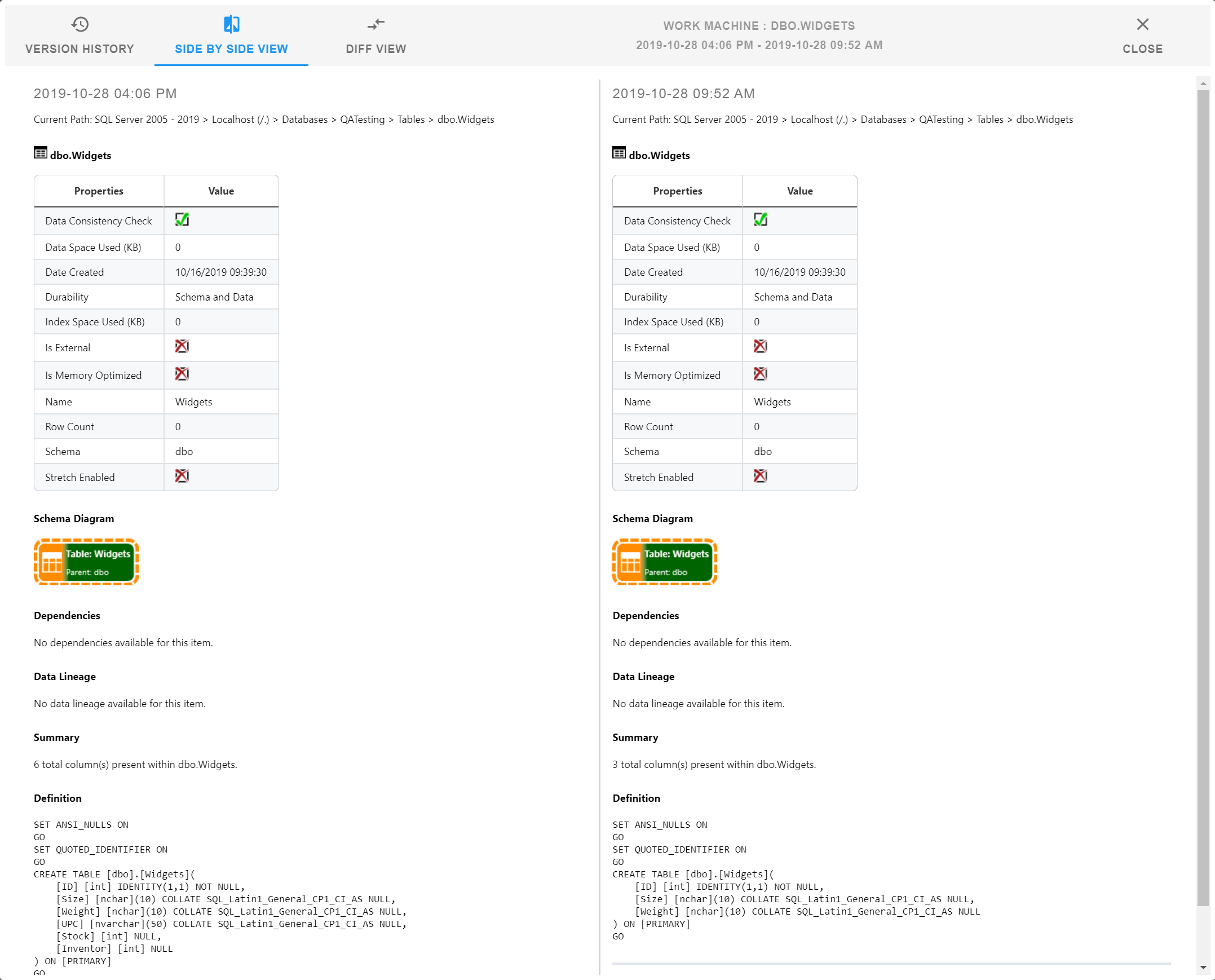The width and height of the screenshot is (1215, 980).
Task: Click the scrollbar down arrow
Action: coord(1203,968)
